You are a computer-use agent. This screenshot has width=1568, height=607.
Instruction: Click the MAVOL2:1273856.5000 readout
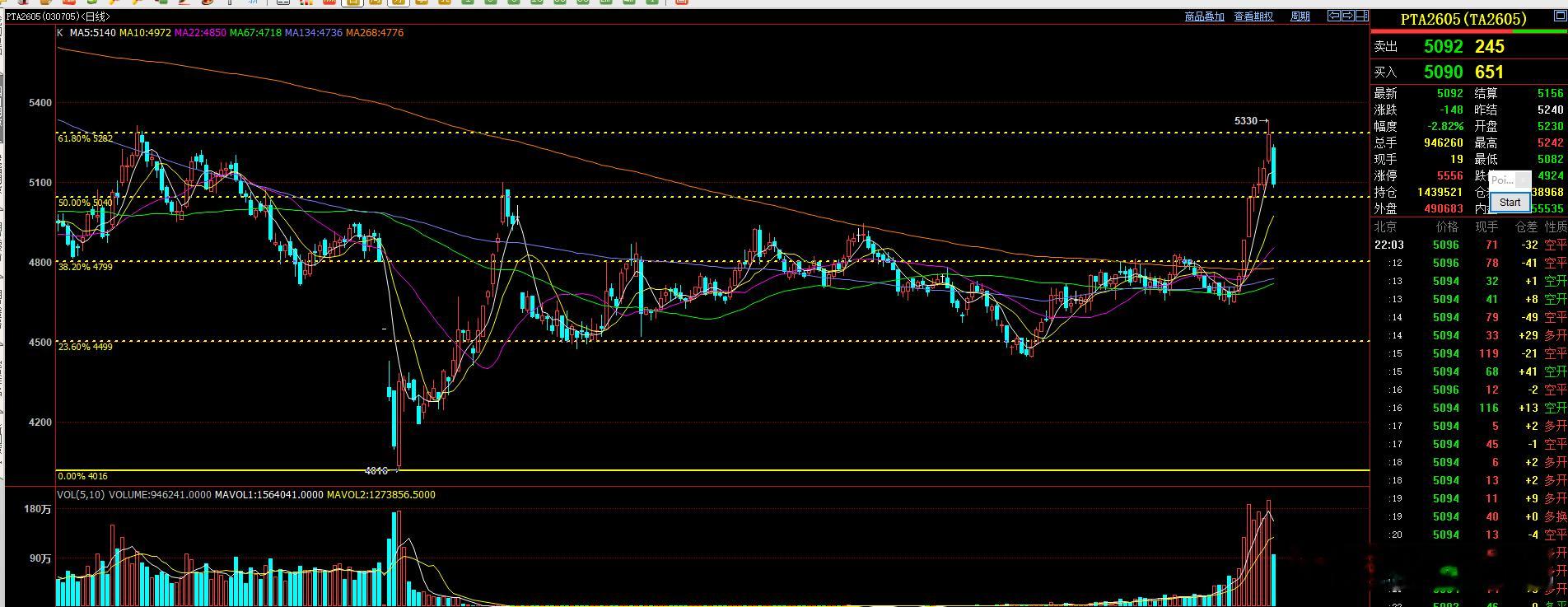click(x=381, y=495)
